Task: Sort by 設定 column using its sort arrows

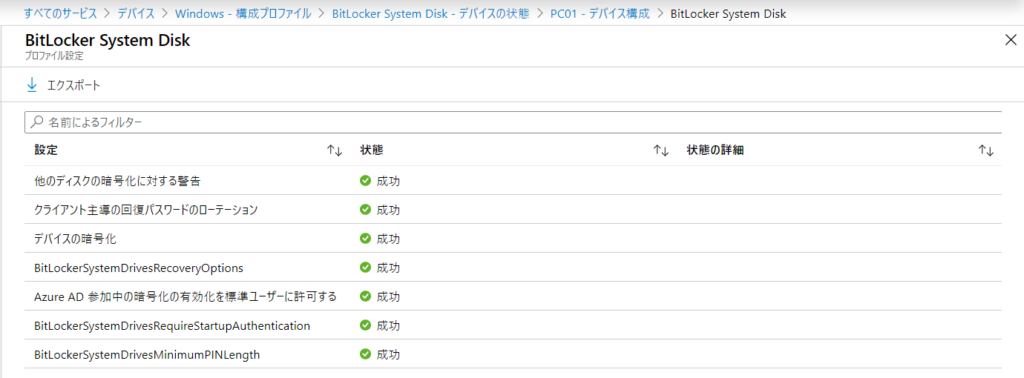Action: 334,151
